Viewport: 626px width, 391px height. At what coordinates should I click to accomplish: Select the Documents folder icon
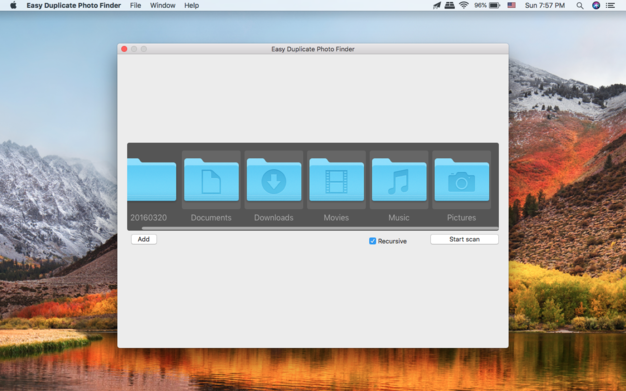pos(211,180)
